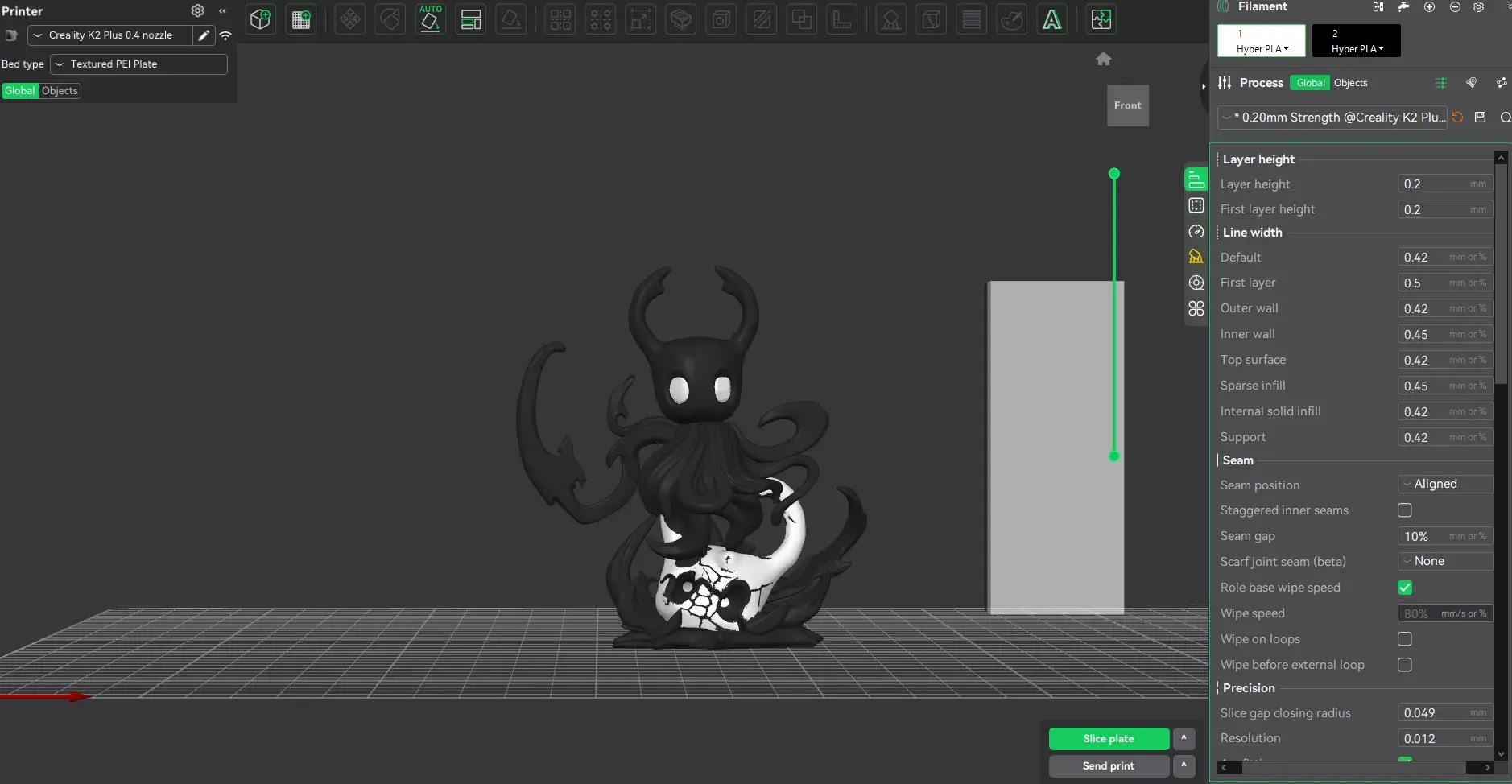Click the Flushing volumes faucet icon
1512x784 pixels.
coord(1403,7)
